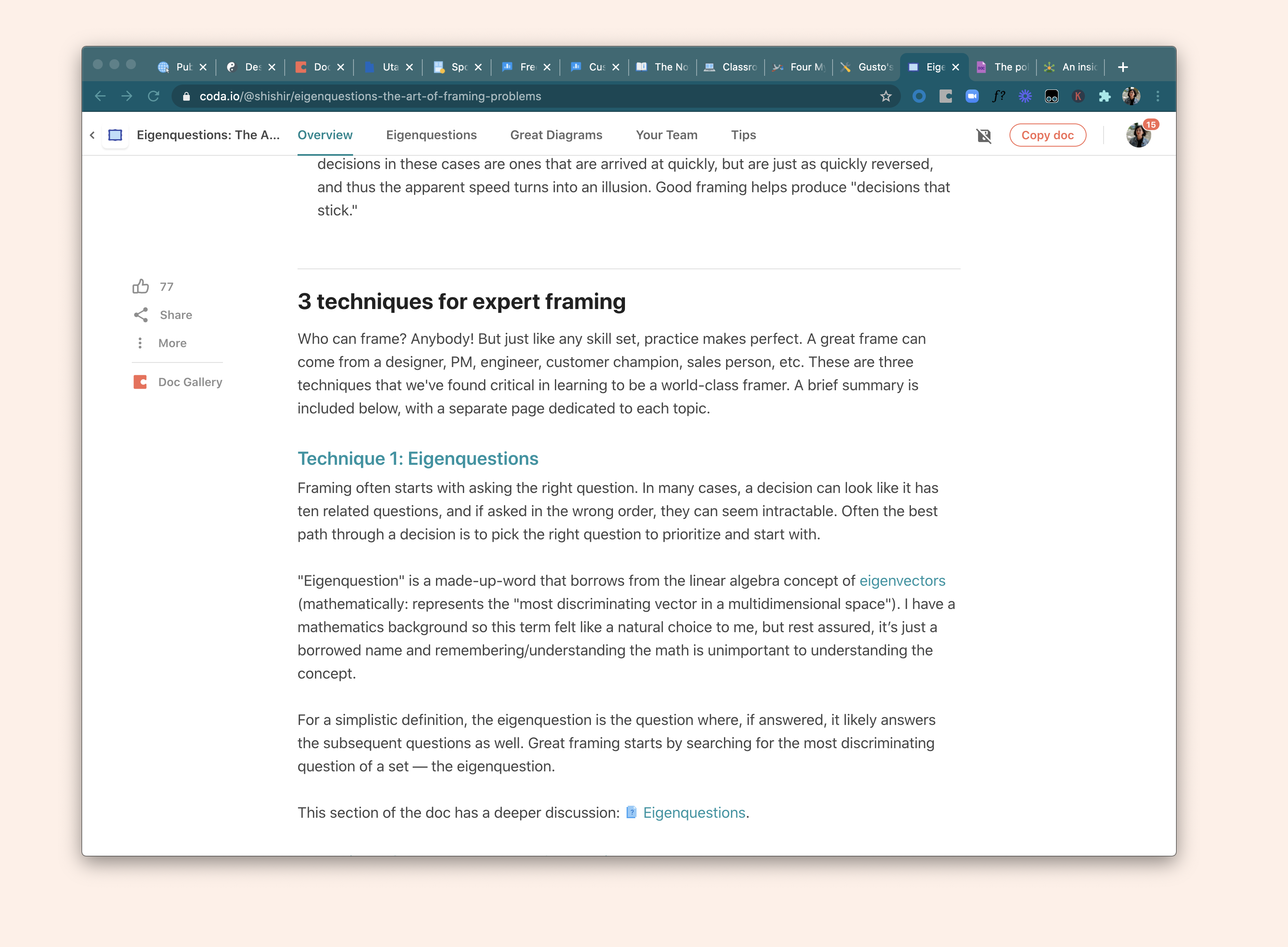This screenshot has width=1288, height=947.
Task: Reload the page with refresh icon
Action: pos(153,96)
